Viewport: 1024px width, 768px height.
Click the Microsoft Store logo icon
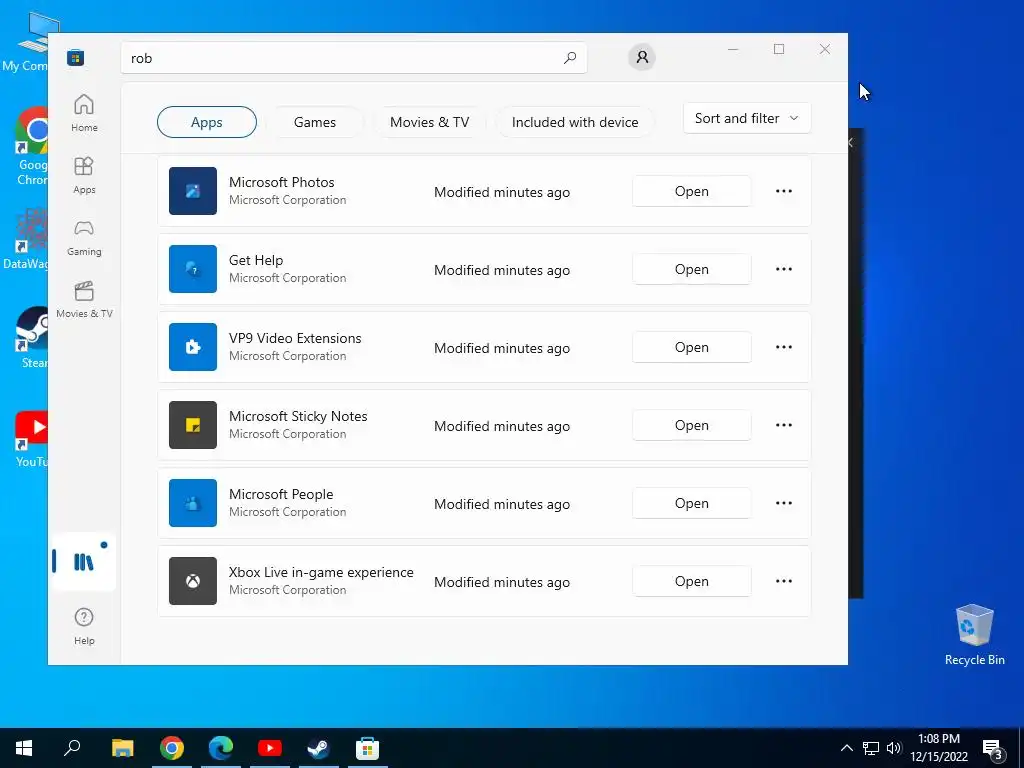pos(75,58)
